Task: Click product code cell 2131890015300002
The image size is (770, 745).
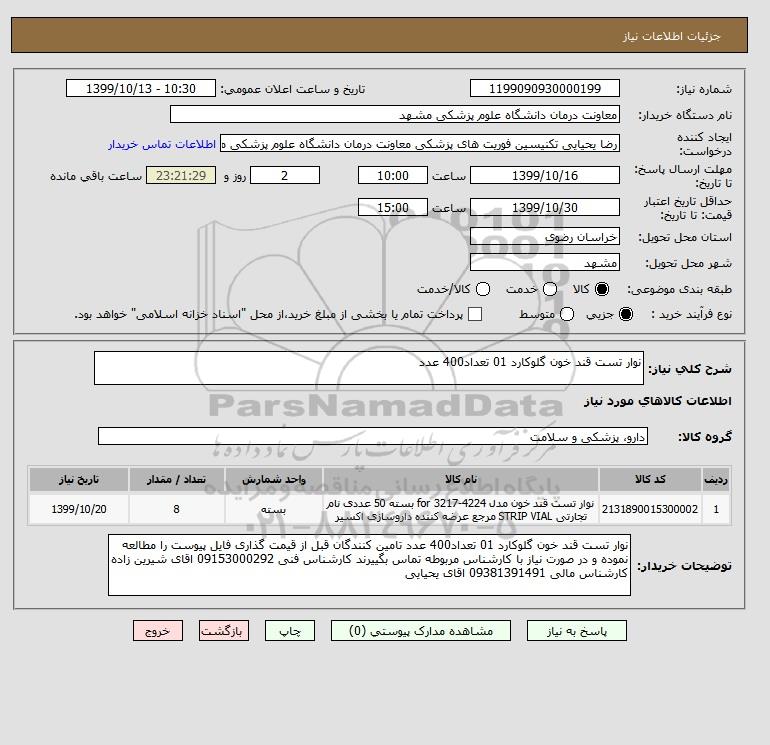Action: coord(650,509)
